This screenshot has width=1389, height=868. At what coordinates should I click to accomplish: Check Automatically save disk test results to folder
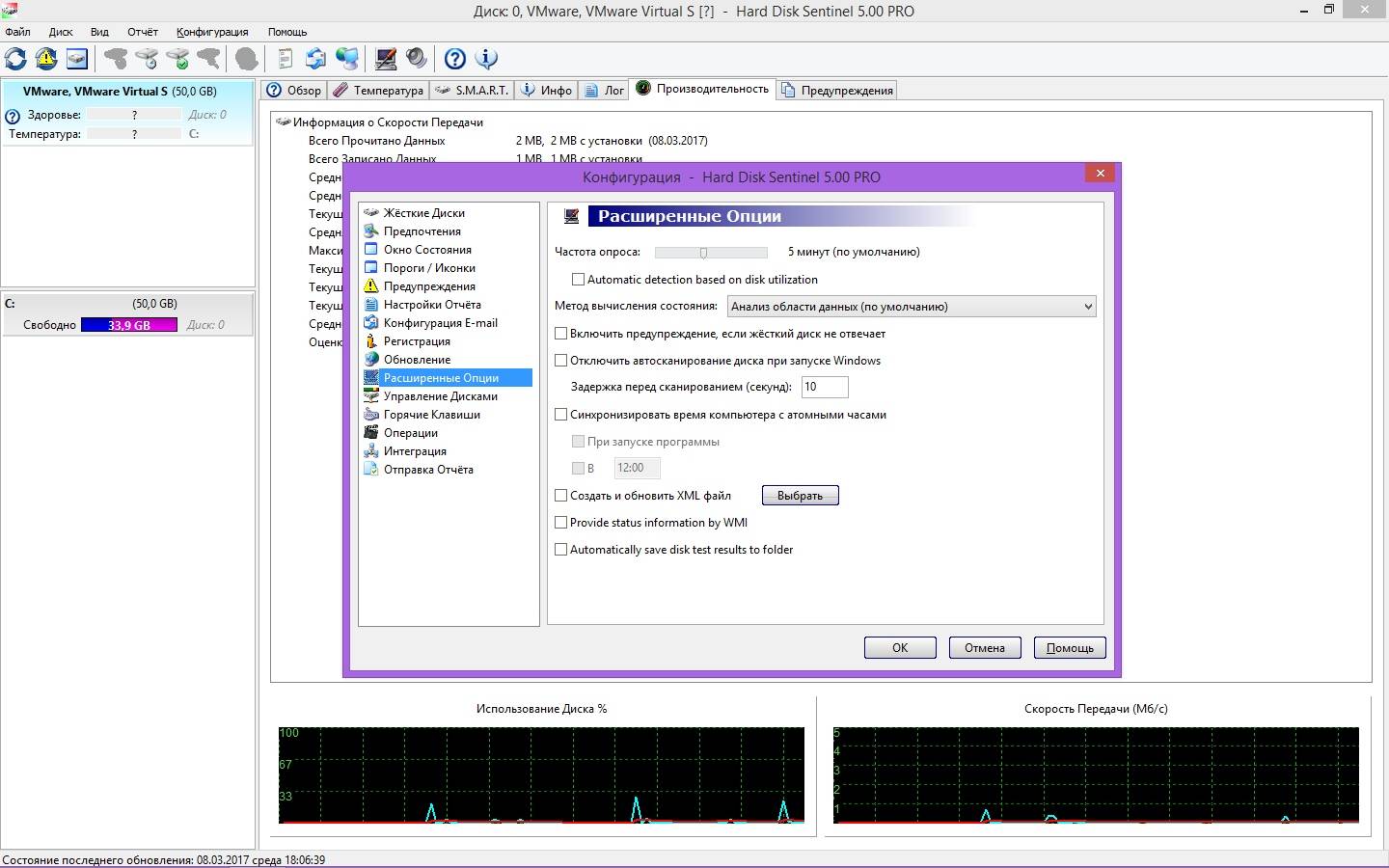[x=561, y=550]
